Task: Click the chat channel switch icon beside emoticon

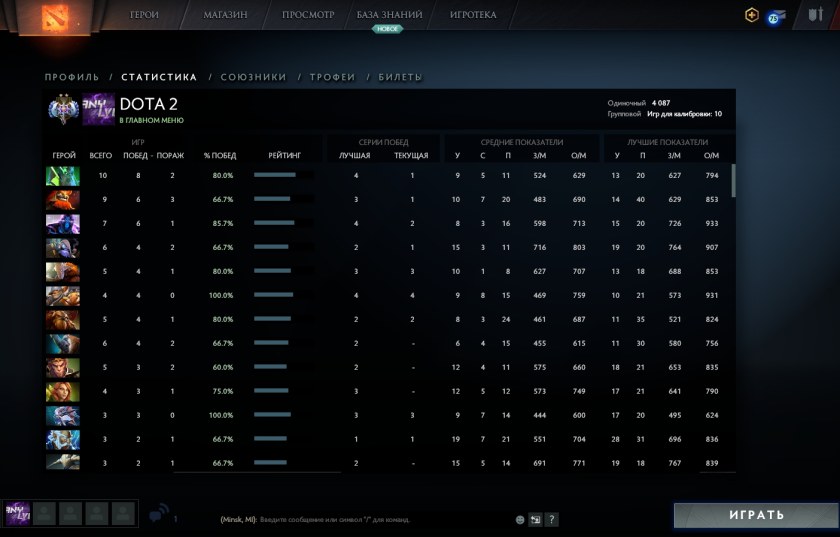Action: point(535,519)
